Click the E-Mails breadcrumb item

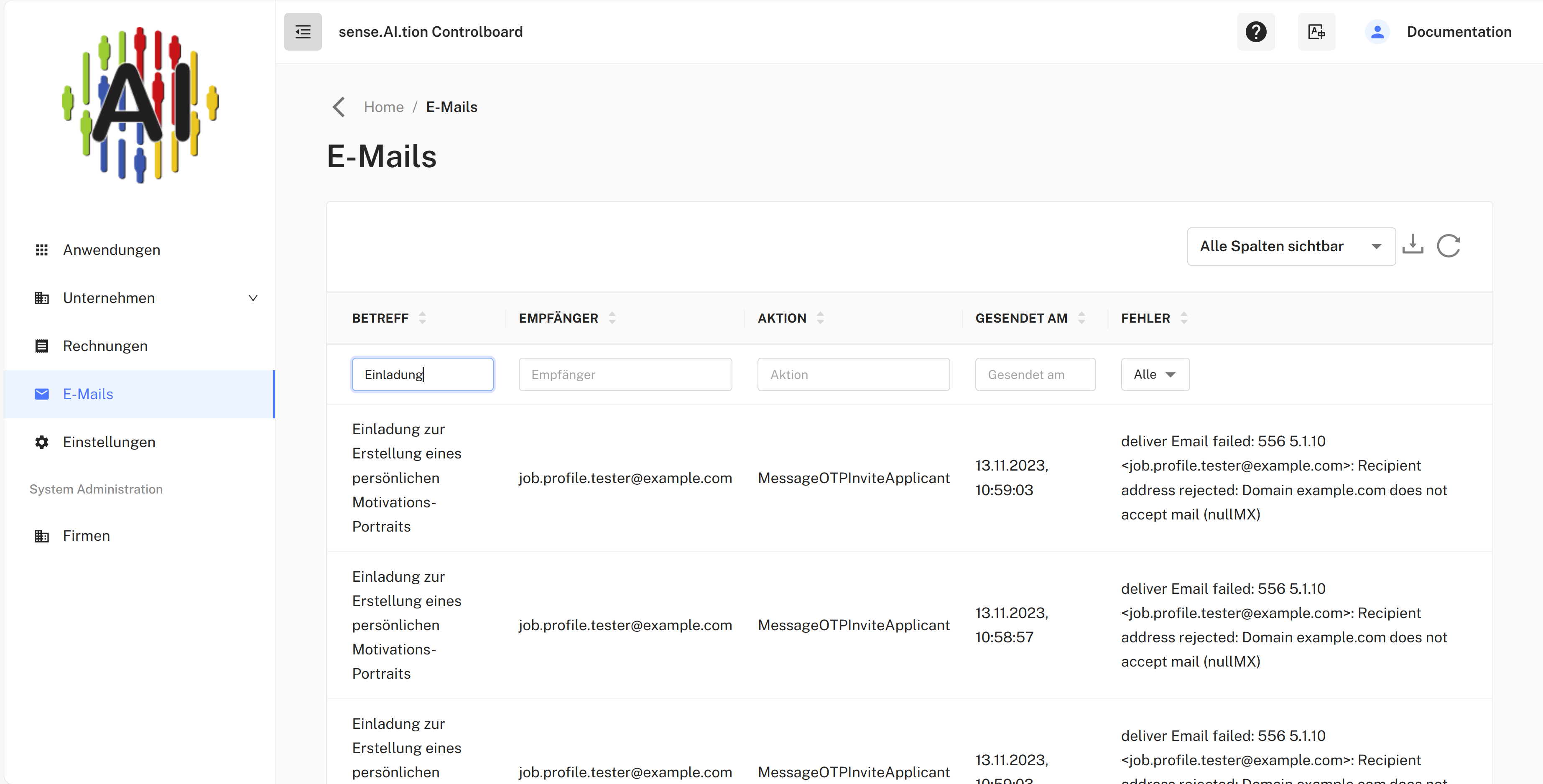(x=451, y=107)
